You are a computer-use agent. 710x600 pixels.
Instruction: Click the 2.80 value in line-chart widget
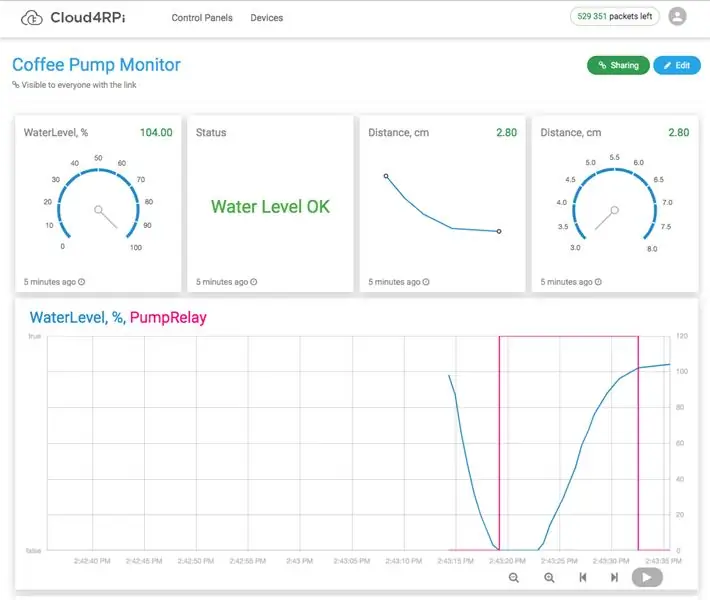pyautogui.click(x=506, y=133)
